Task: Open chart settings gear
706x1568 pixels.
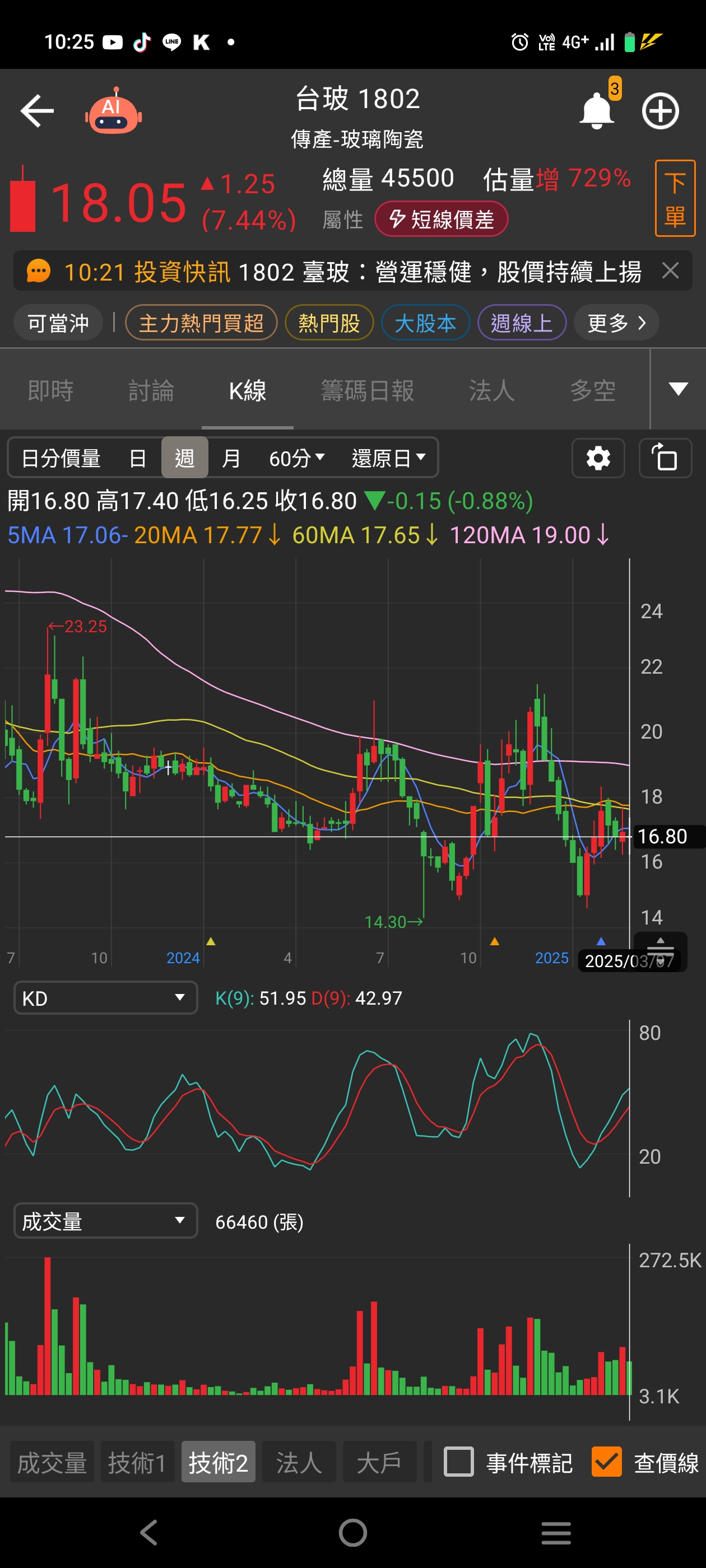Action: pyautogui.click(x=598, y=458)
